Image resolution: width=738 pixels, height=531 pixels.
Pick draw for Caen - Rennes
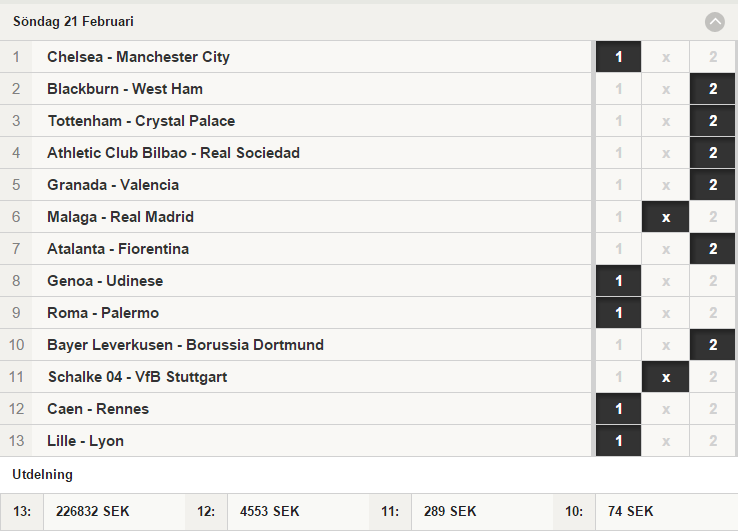(666, 409)
